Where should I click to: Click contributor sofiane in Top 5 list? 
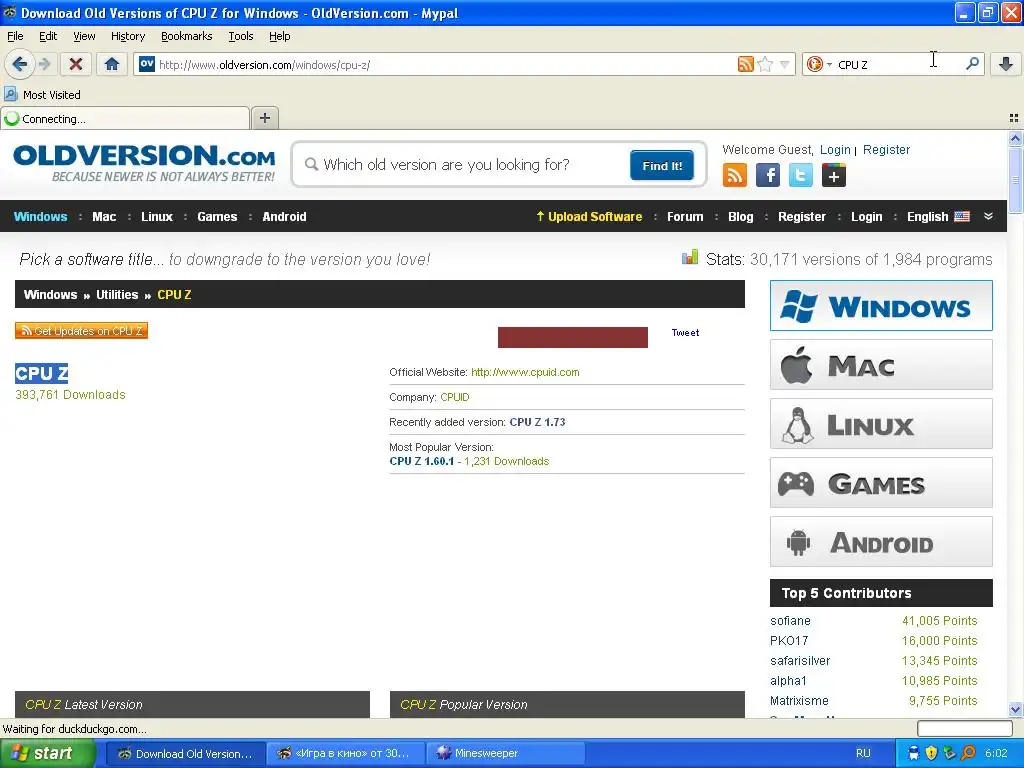790,620
